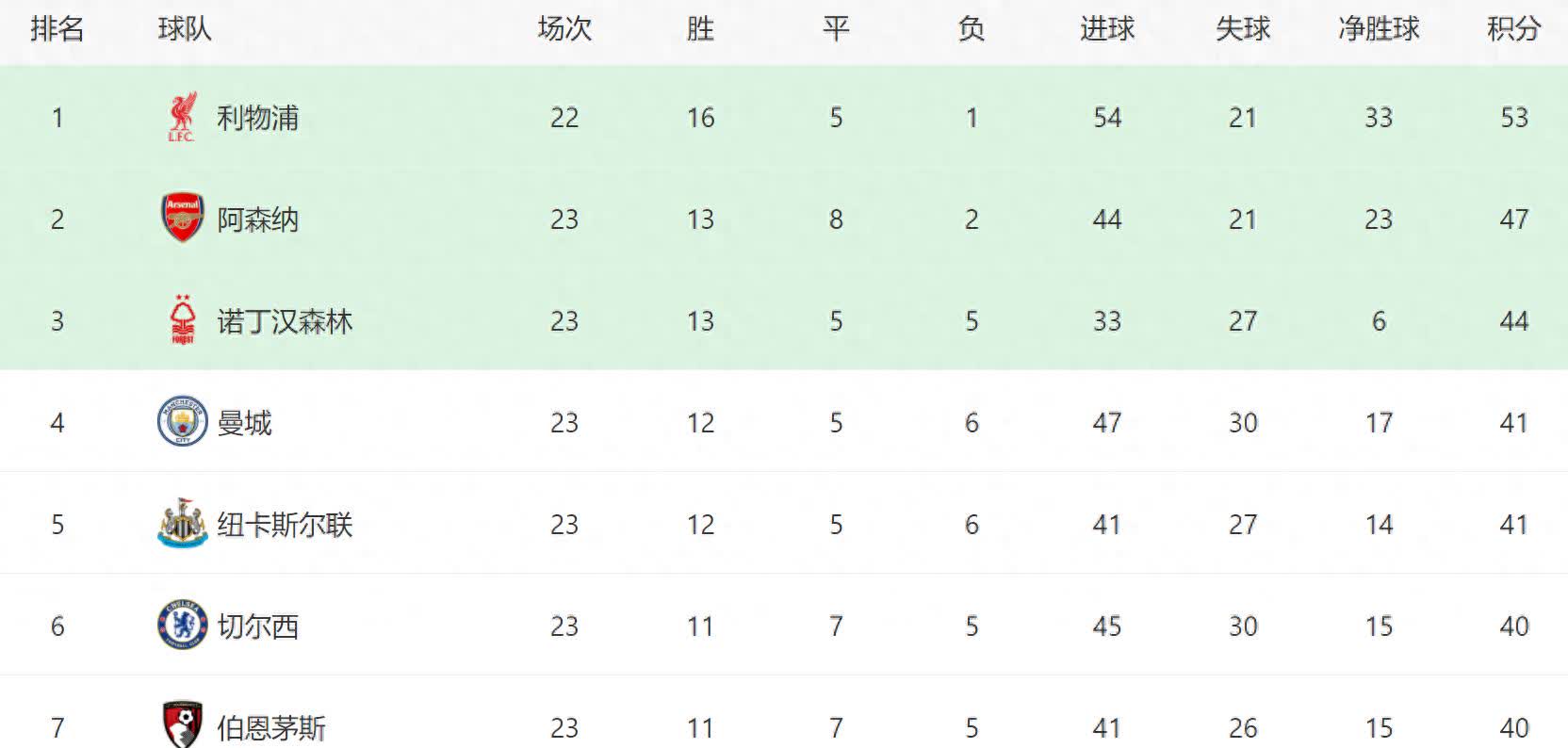Select Liverpool's 53 points cell
Screen dimensions: 1568x748
1513,118
